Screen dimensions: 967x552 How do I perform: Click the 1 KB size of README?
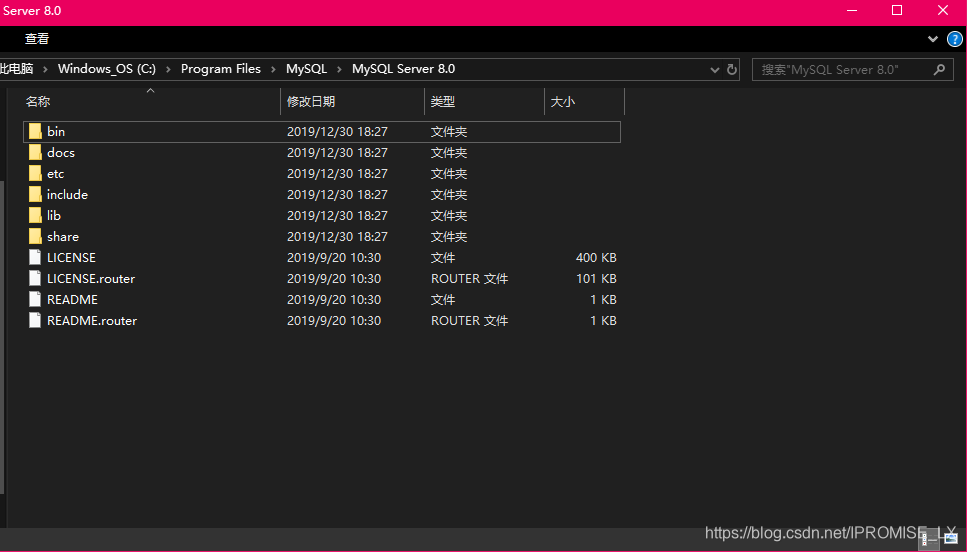[x=603, y=299]
